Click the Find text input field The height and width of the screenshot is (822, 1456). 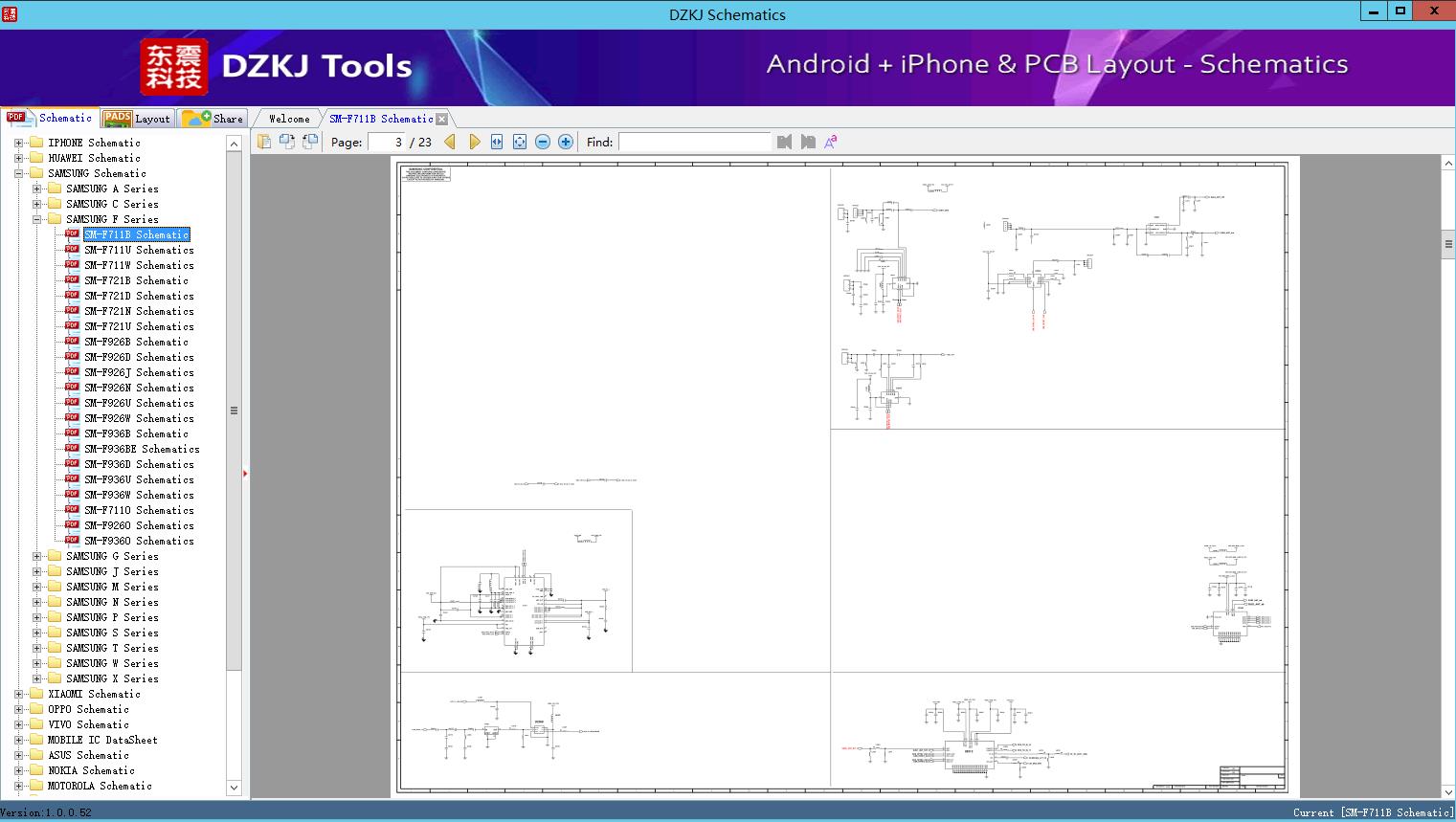[694, 142]
